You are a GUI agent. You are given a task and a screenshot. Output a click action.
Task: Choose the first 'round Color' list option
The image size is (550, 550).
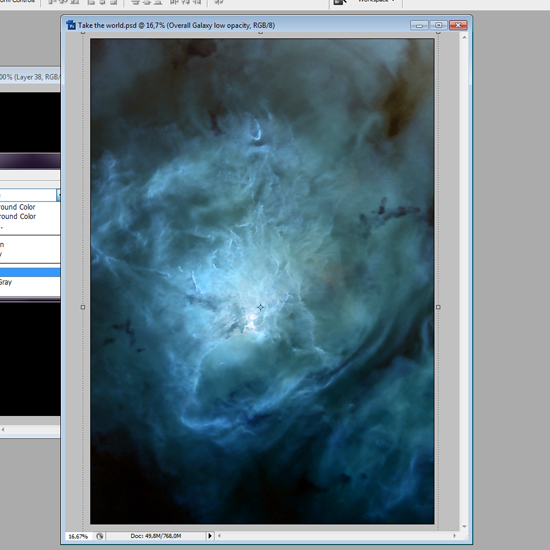point(17,207)
